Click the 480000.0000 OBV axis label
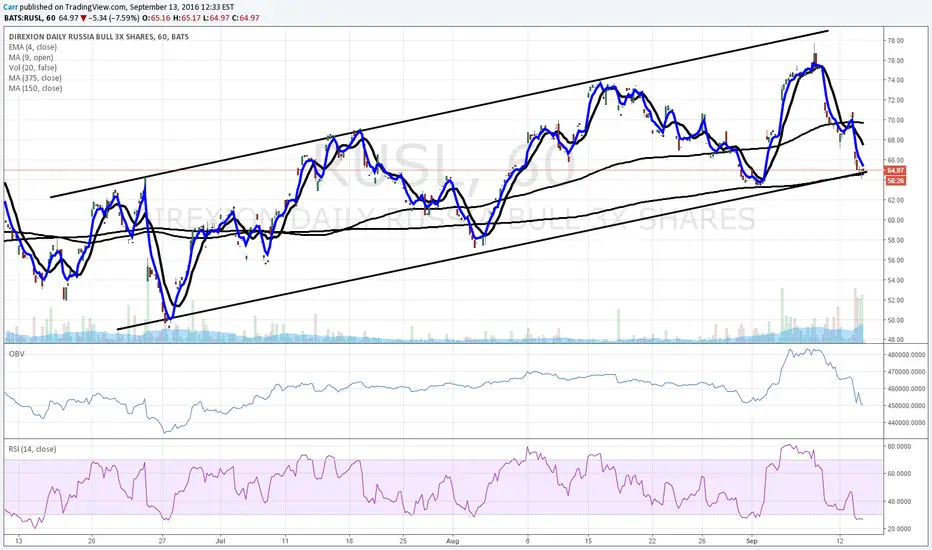The image size is (932, 550). (x=906, y=355)
